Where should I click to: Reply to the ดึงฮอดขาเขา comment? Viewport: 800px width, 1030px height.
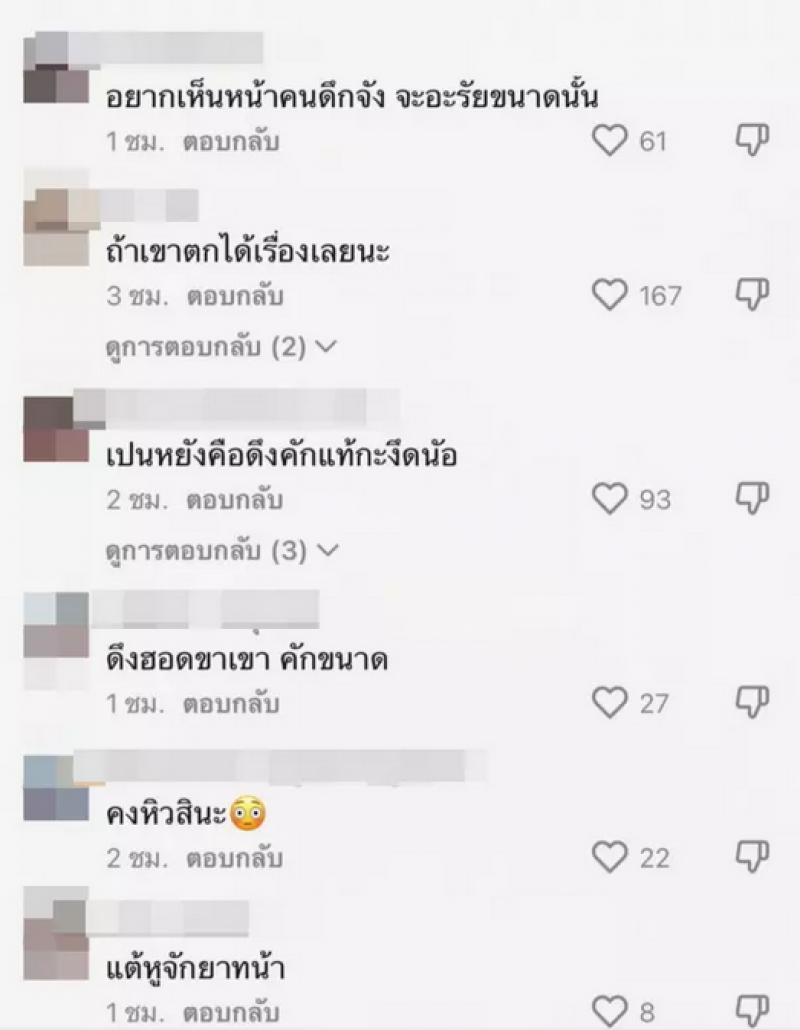click(x=231, y=704)
